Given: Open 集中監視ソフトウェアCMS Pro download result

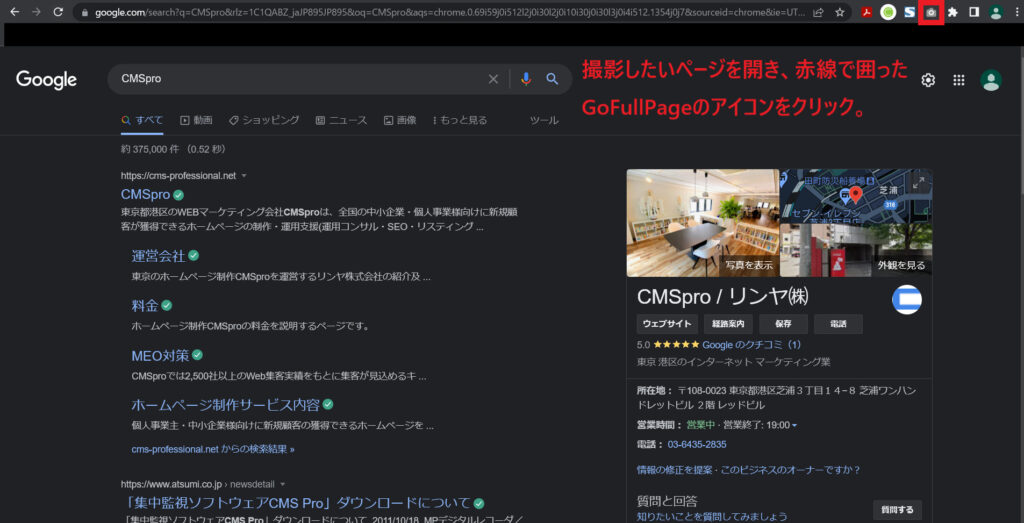Looking at the screenshot, I should (296, 503).
